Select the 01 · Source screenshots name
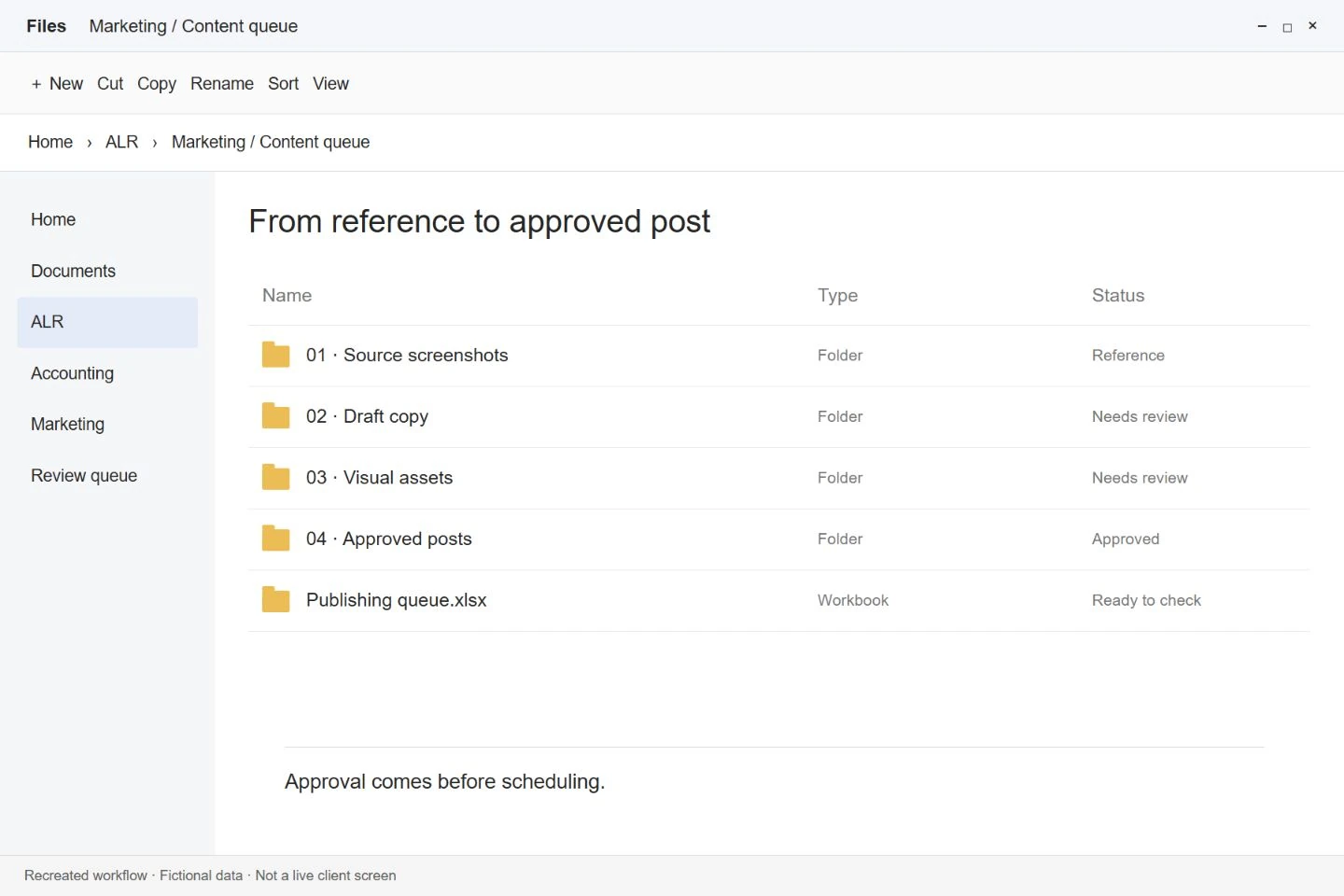This screenshot has width=1344, height=896. coord(407,355)
